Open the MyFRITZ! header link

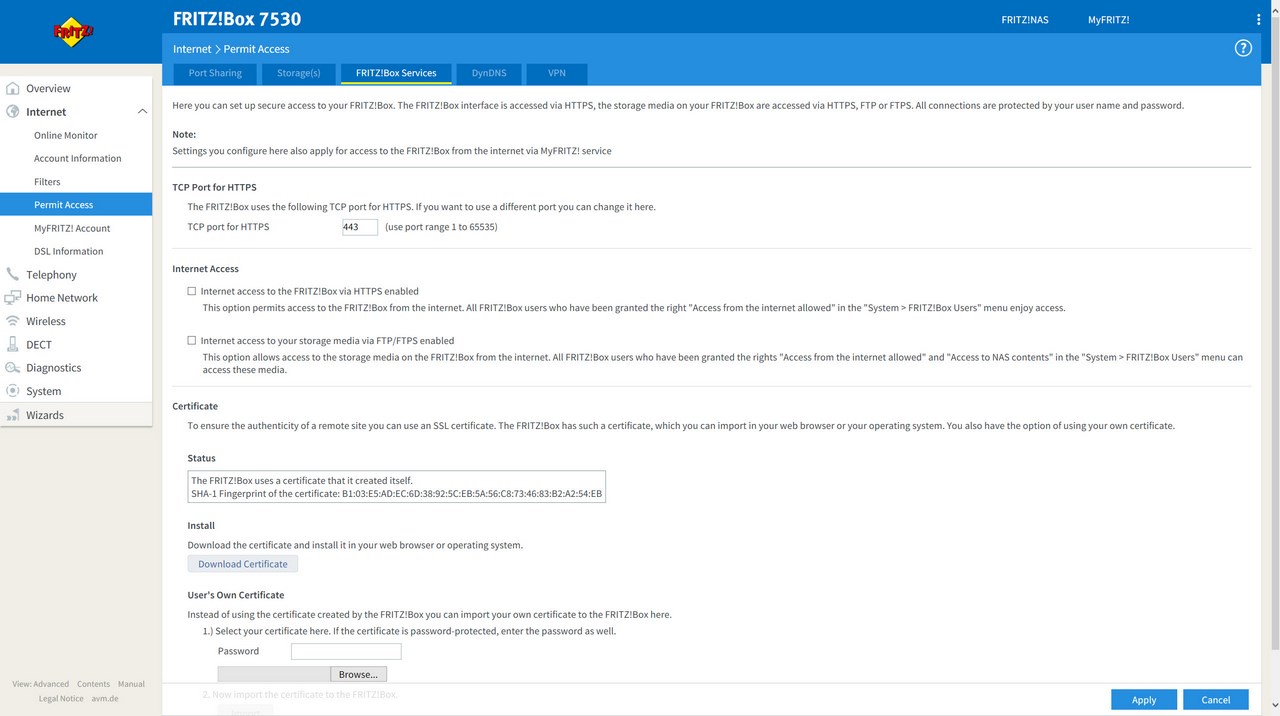[x=1109, y=20]
